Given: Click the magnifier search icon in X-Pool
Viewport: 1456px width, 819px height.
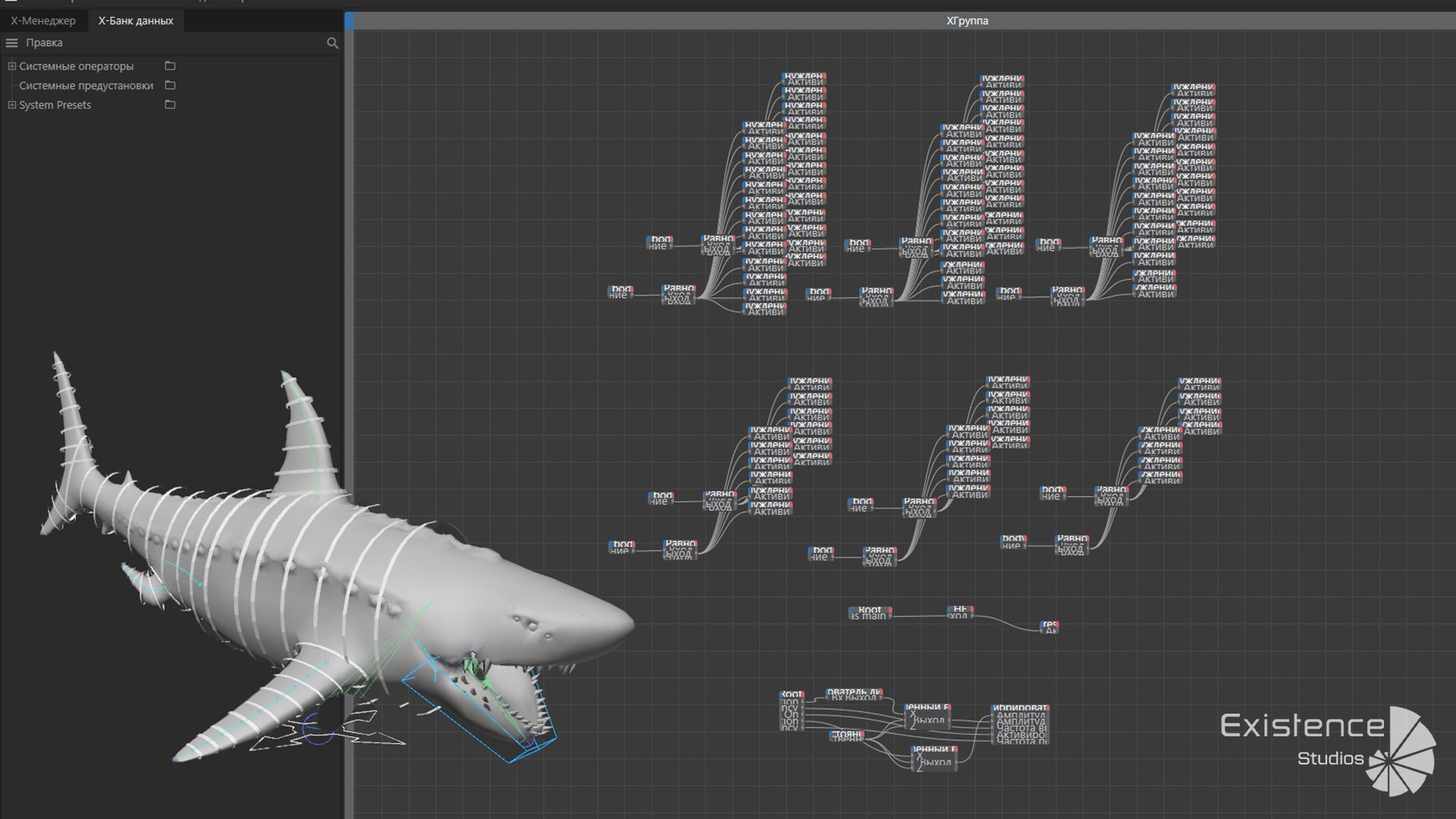Looking at the screenshot, I should [332, 43].
